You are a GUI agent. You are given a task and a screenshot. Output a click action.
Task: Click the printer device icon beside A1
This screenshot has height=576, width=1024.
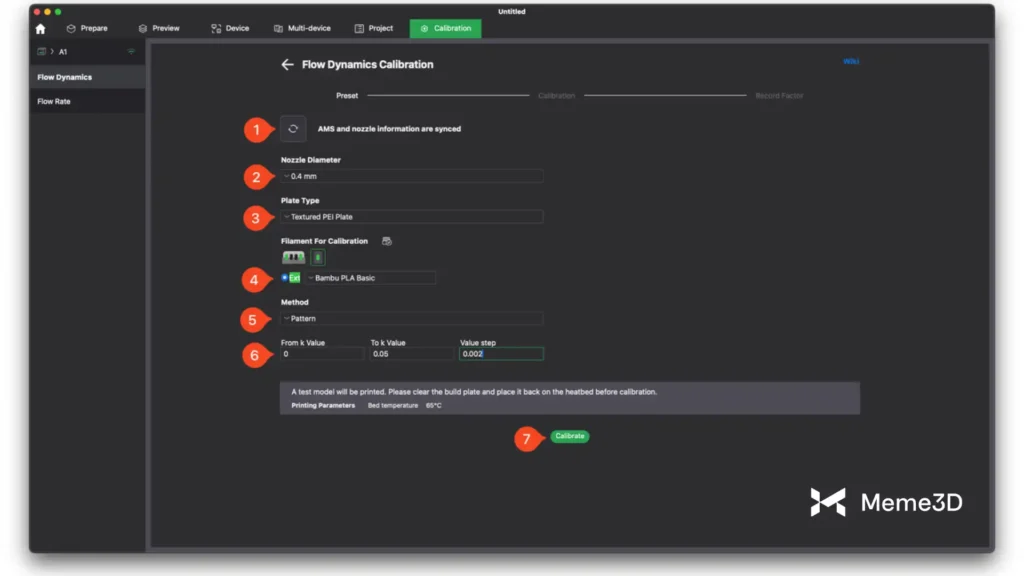pos(42,51)
